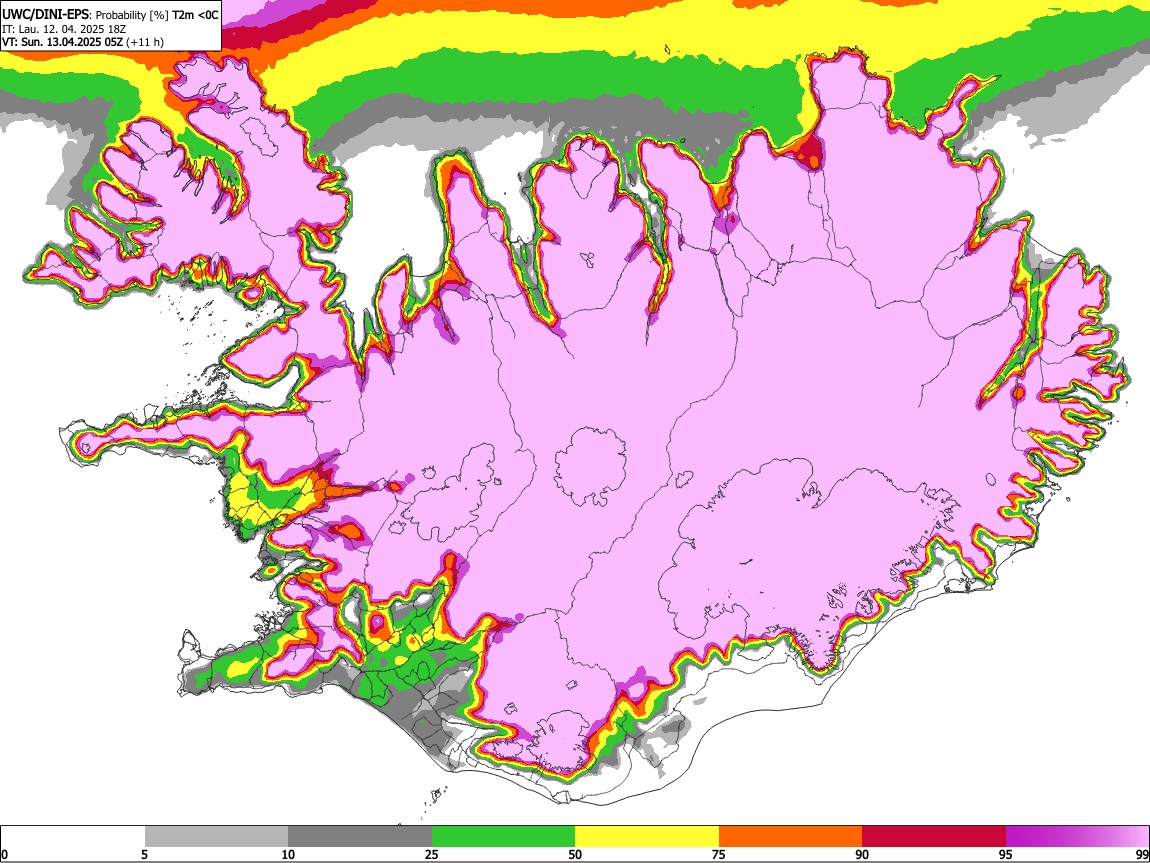Click the legend tick label '25'

pyautogui.click(x=432, y=855)
